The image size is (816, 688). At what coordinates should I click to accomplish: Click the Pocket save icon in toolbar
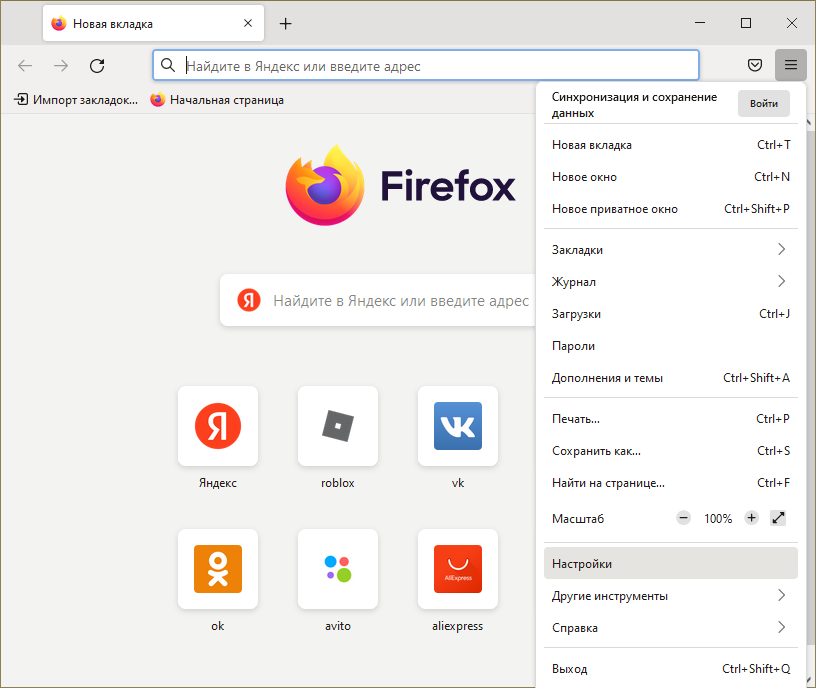click(755, 65)
